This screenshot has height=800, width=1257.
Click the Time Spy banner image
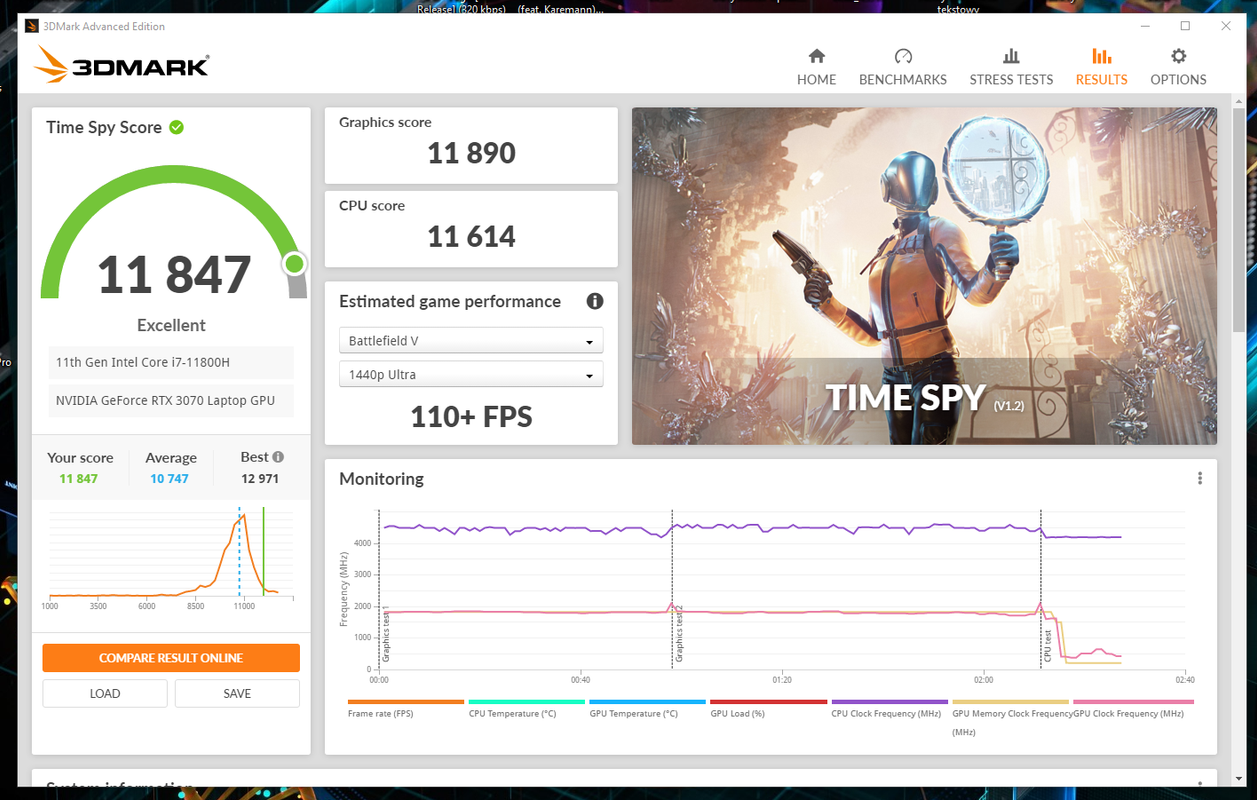tap(924, 276)
